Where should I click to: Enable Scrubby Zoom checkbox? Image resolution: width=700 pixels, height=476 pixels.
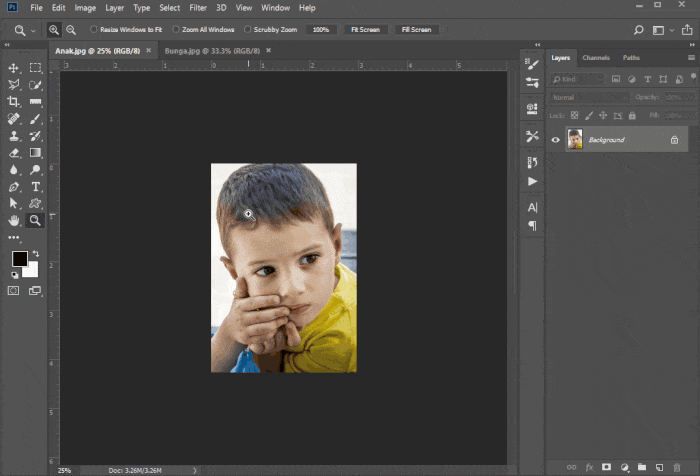coord(247,29)
